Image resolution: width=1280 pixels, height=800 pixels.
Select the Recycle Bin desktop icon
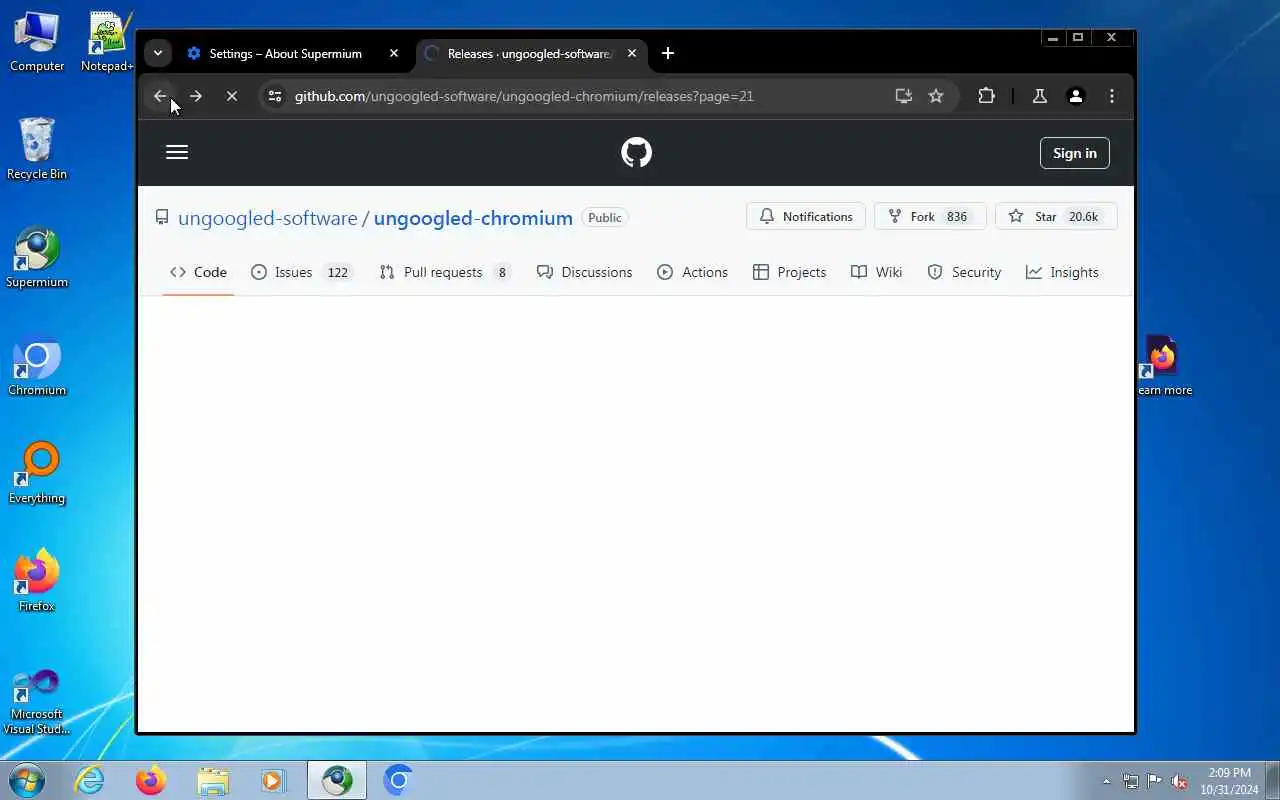[37, 149]
